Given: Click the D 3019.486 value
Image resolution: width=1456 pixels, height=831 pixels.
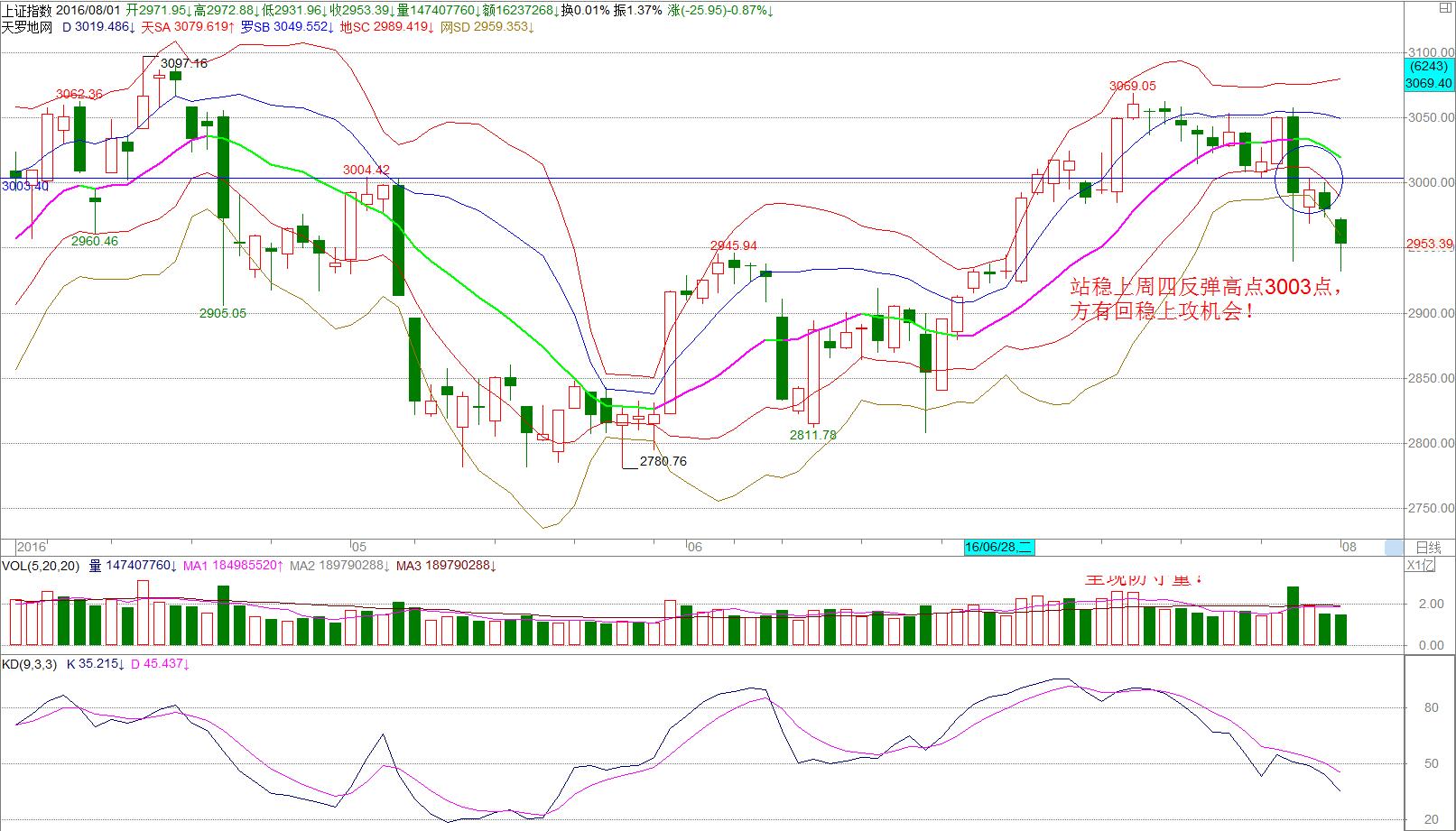Looking at the screenshot, I should pyautogui.click(x=98, y=27).
